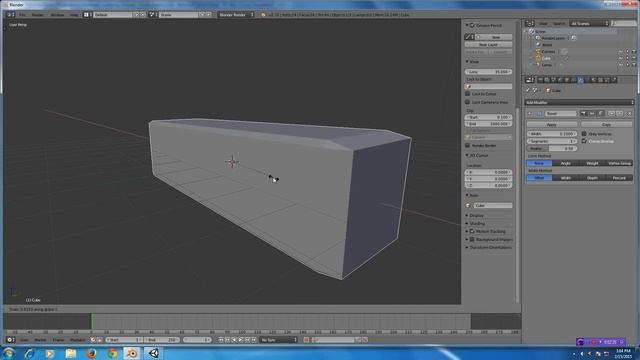Copy the Bevel modifier
Screen dimensions: 640x360
(607, 124)
